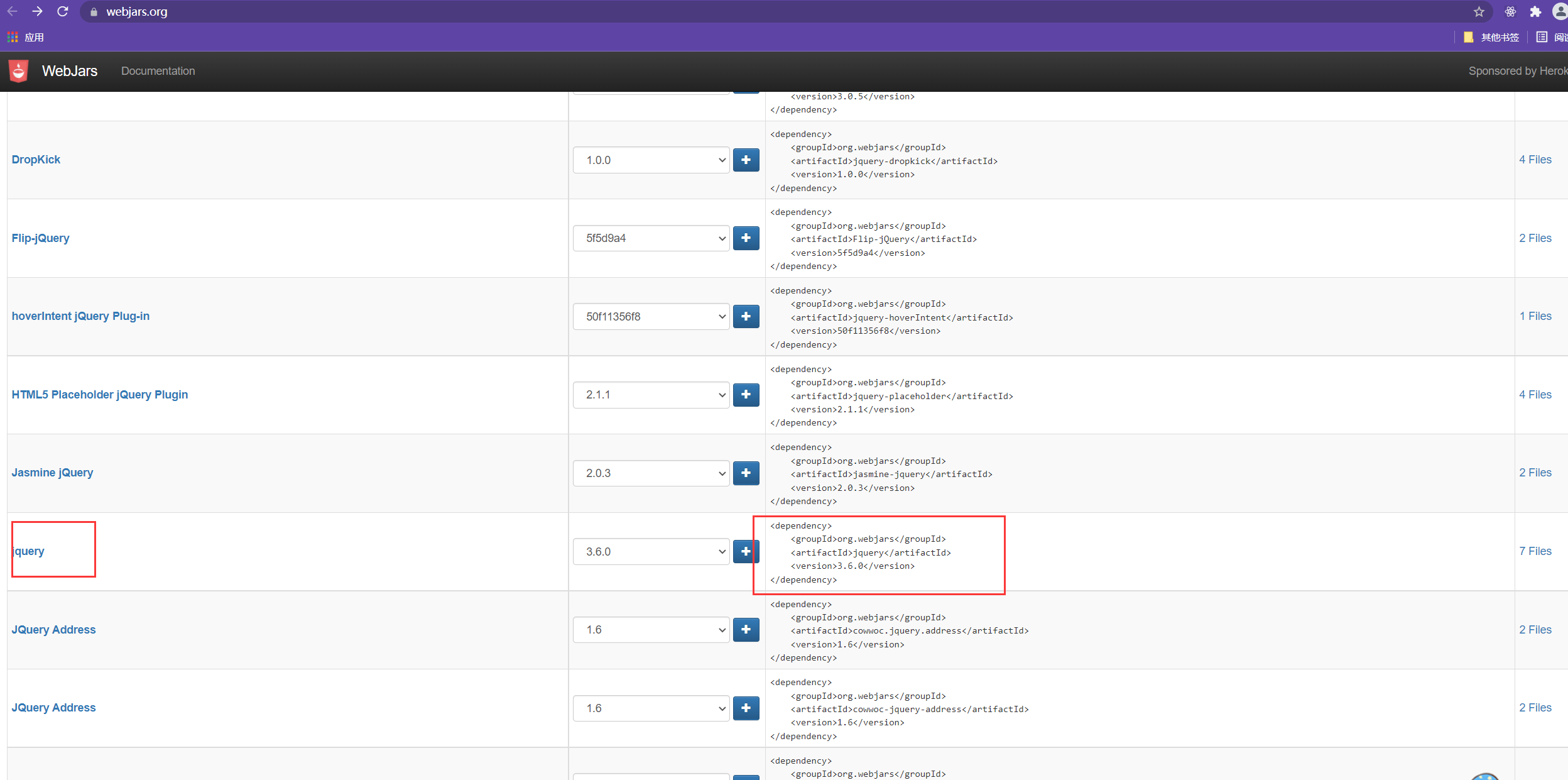Image resolution: width=1568 pixels, height=780 pixels.
Task: Open version dropdown for cowwoc.jquery.address row
Action: click(651, 630)
